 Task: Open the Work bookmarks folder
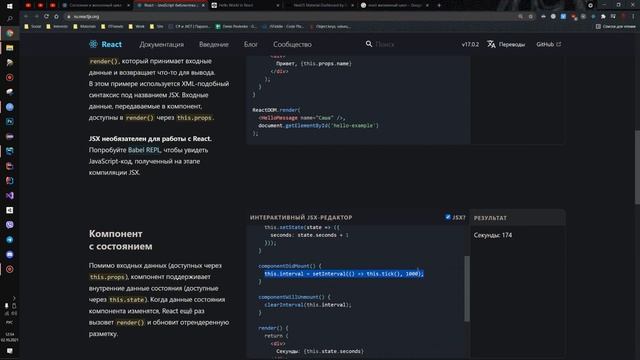tap(136, 27)
